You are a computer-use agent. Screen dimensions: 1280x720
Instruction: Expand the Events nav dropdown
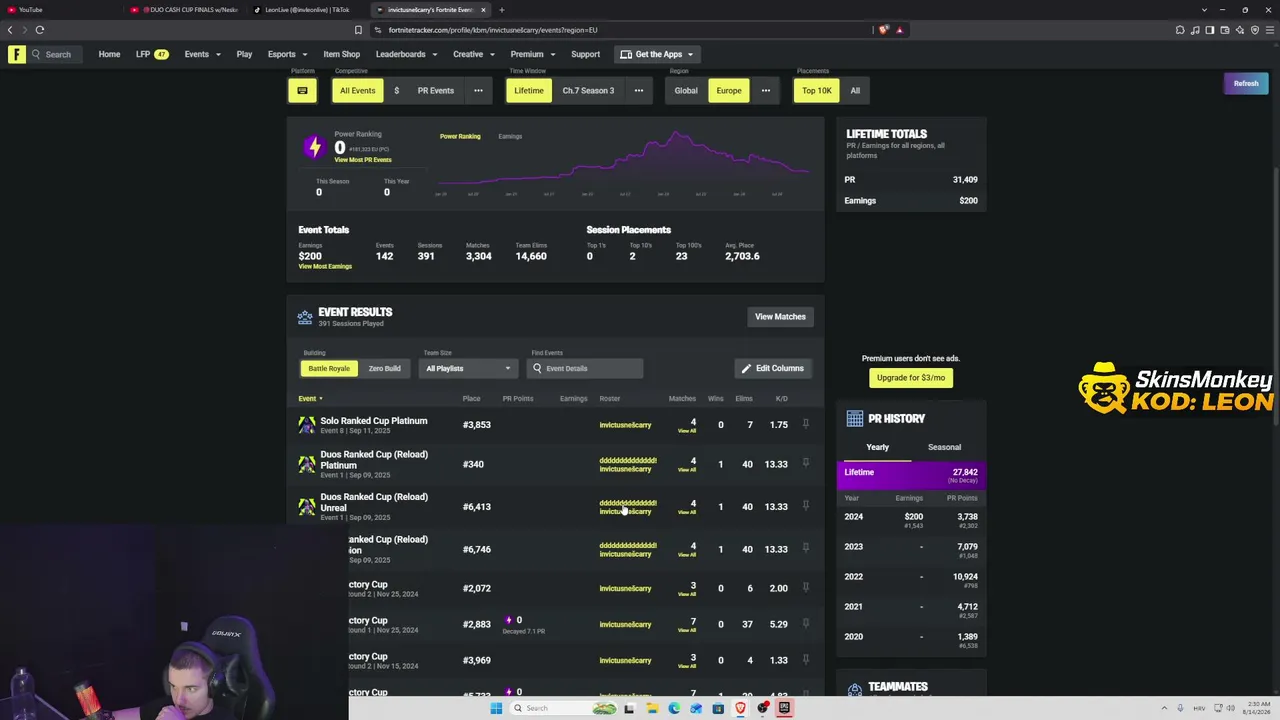(x=202, y=54)
